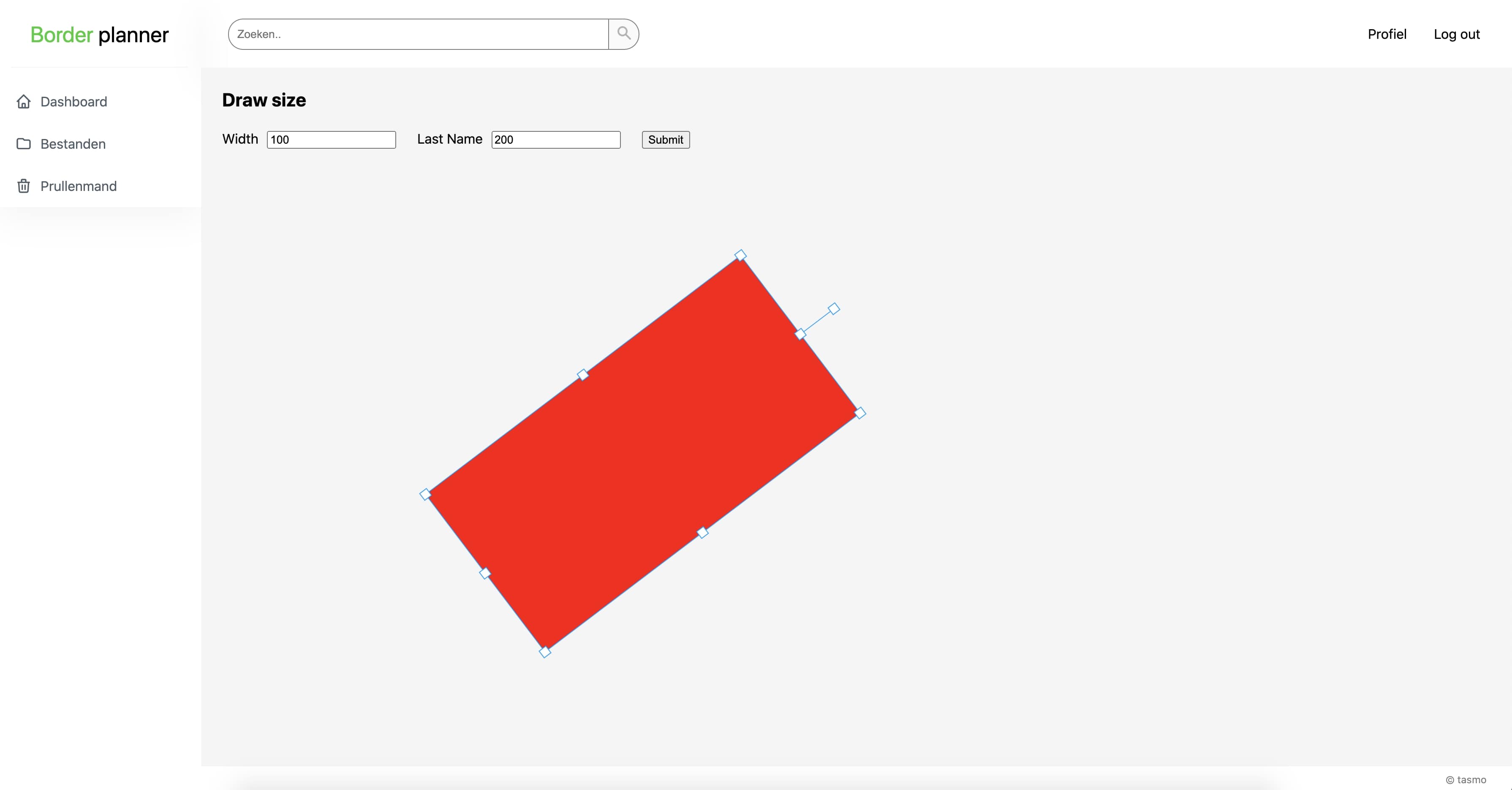Viewport: 1512px width, 790px height.
Task: Click the Last Name input field
Action: (555, 139)
